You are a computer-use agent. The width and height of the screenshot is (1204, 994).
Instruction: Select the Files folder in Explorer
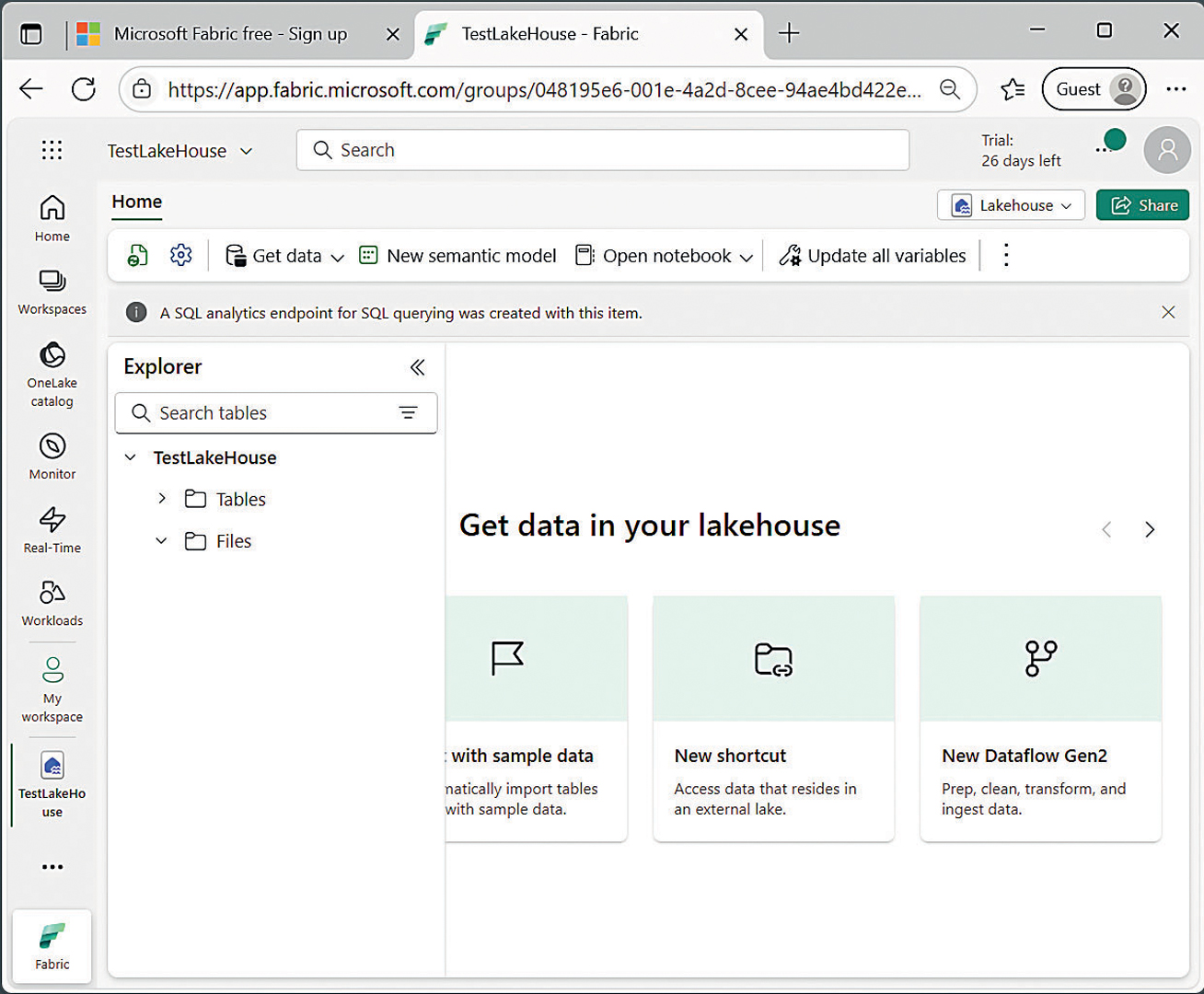tap(218, 541)
